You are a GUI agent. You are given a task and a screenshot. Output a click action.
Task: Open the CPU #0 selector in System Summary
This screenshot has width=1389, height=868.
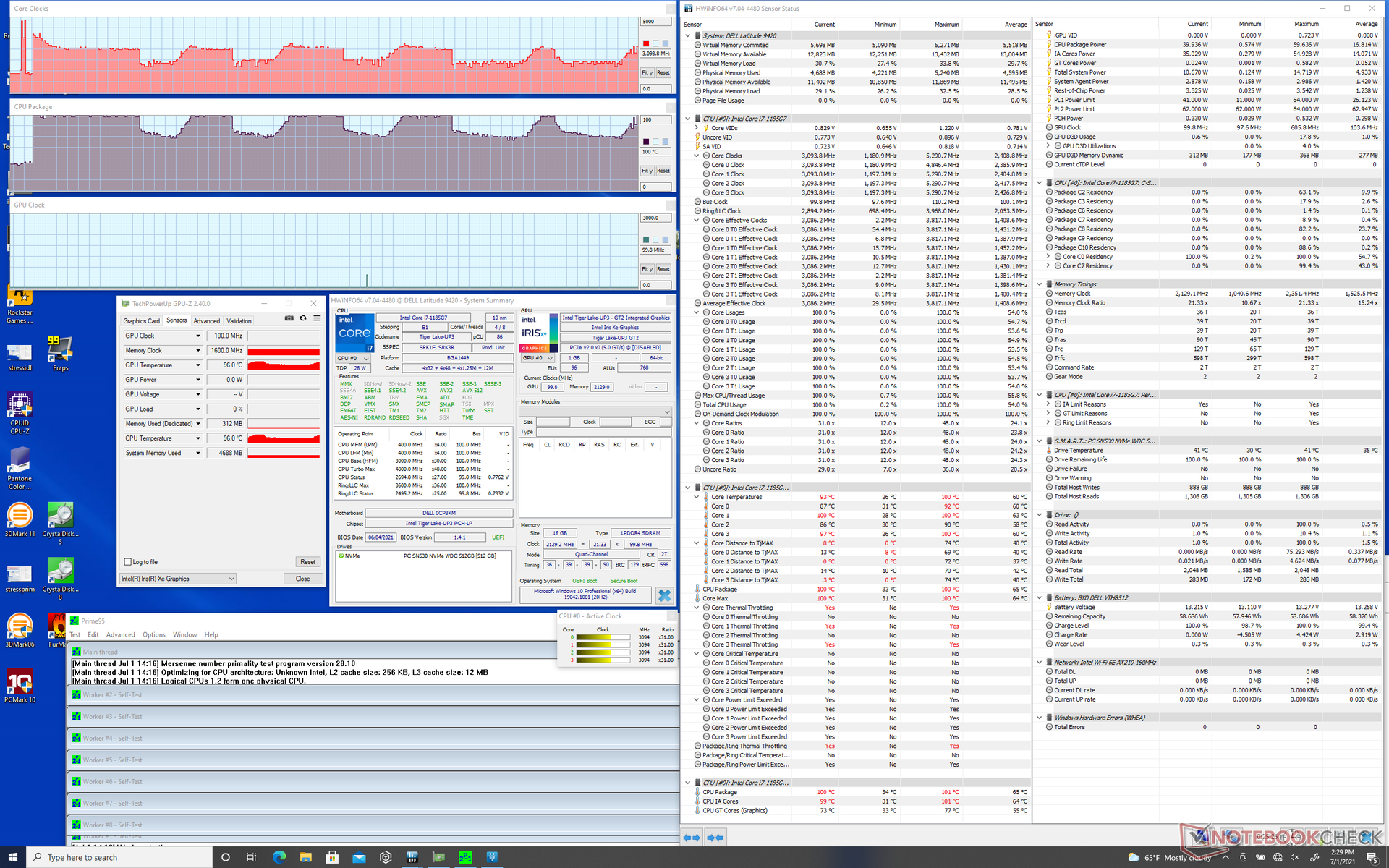click(353, 358)
